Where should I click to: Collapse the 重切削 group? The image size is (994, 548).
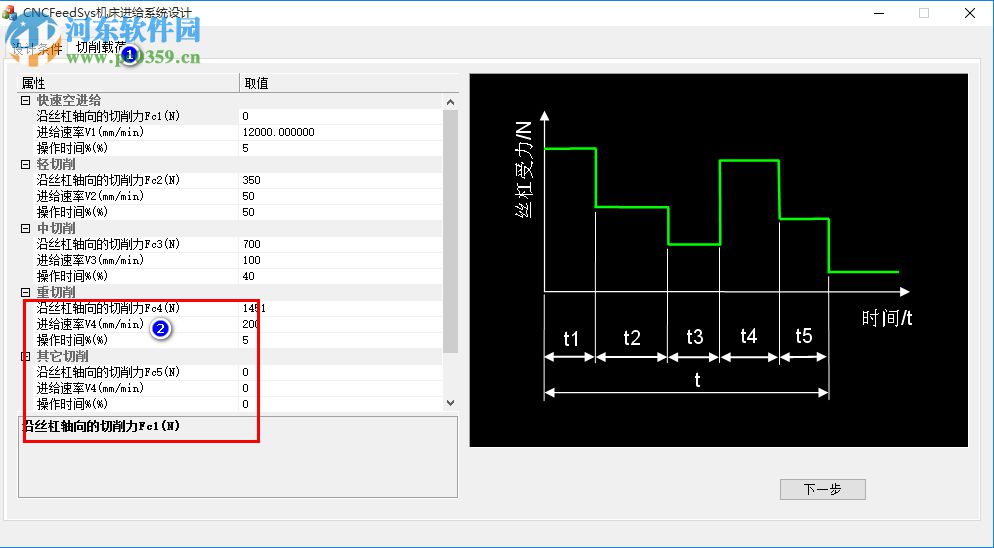point(25,292)
